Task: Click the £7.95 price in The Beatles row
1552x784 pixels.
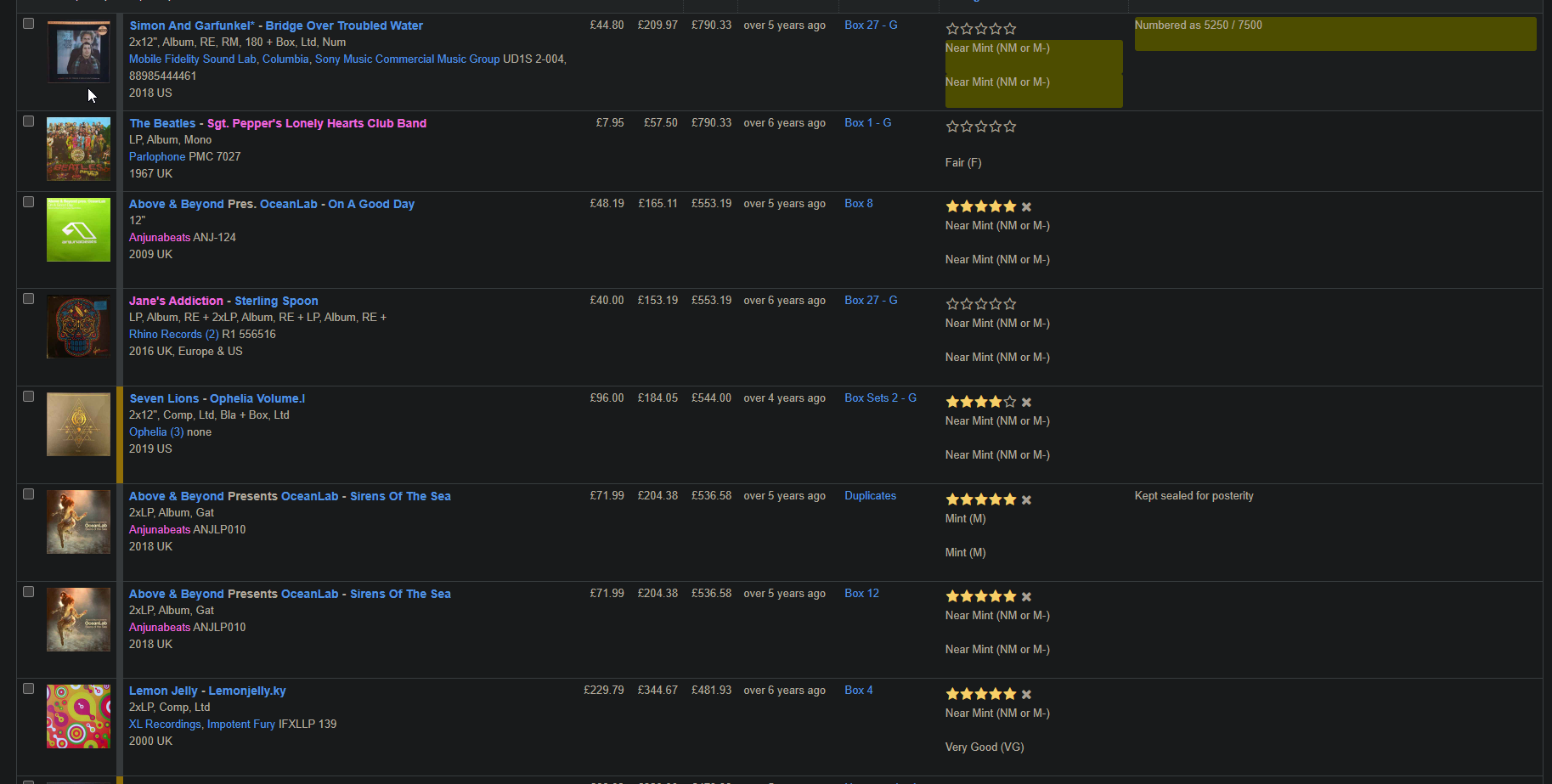Action: pos(610,123)
